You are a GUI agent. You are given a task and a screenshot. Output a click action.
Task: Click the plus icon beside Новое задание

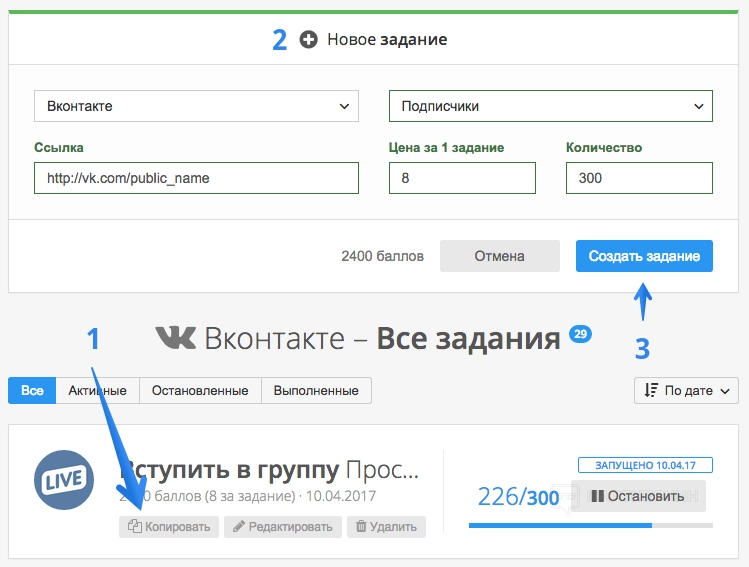[x=308, y=40]
